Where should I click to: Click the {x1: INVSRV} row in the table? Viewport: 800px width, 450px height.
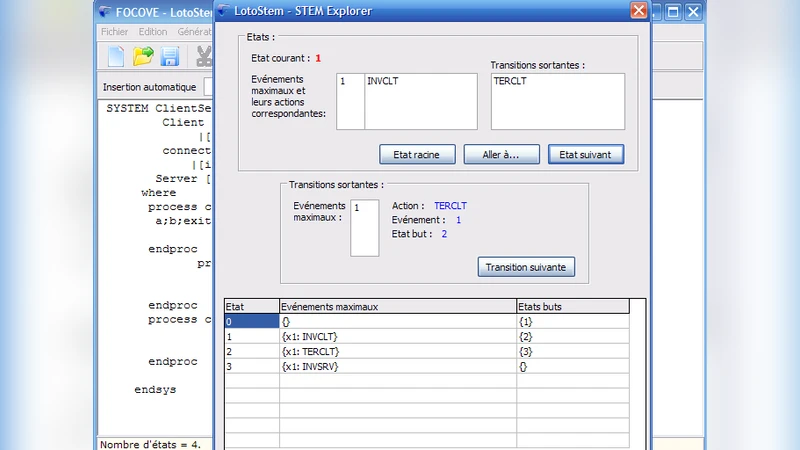coord(311,367)
